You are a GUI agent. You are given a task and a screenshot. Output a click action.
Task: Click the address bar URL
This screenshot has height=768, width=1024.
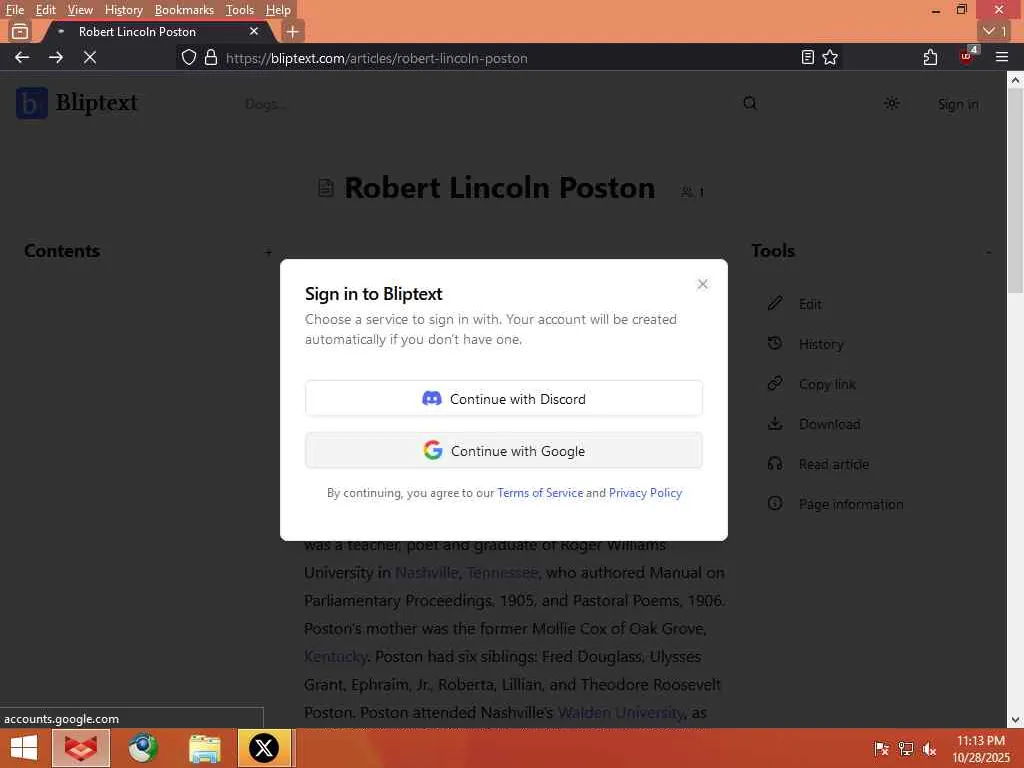377,58
